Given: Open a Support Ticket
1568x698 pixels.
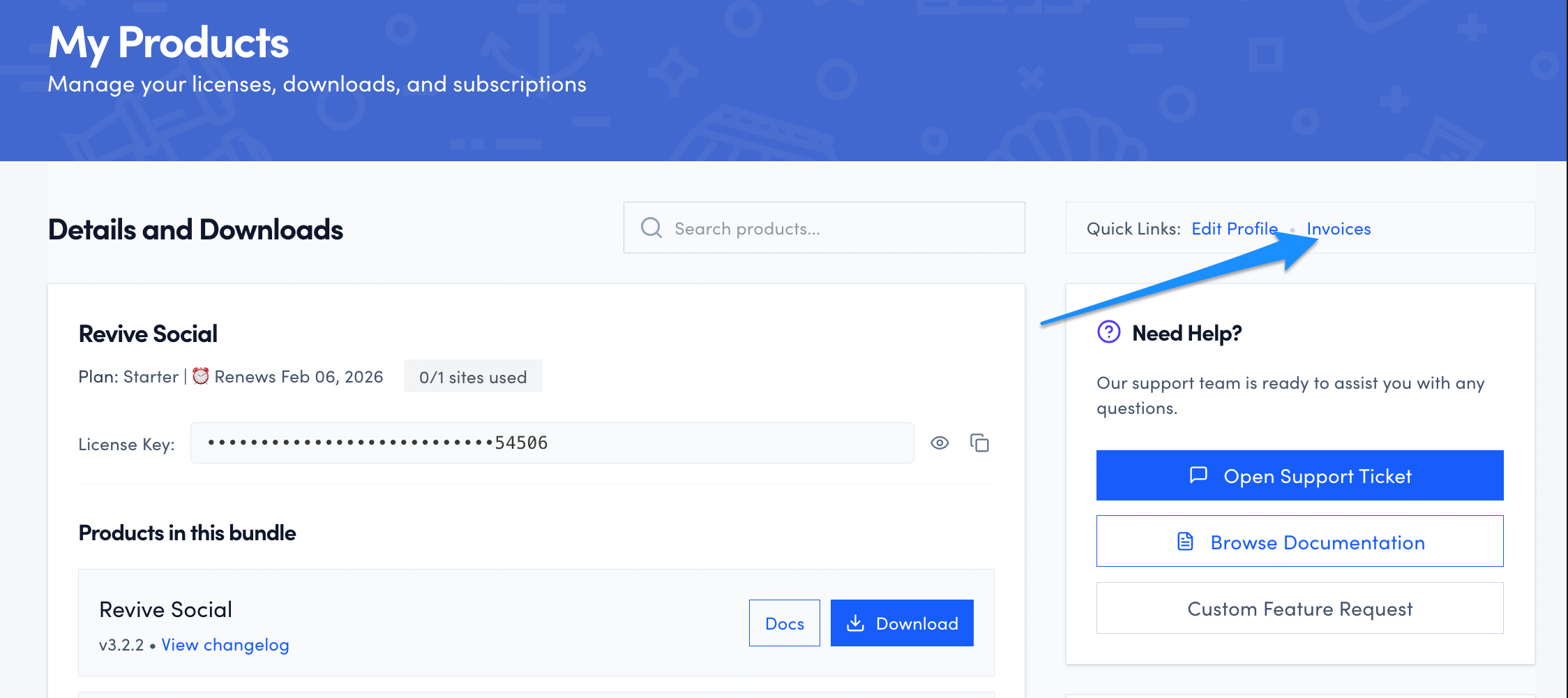Looking at the screenshot, I should [1299, 475].
